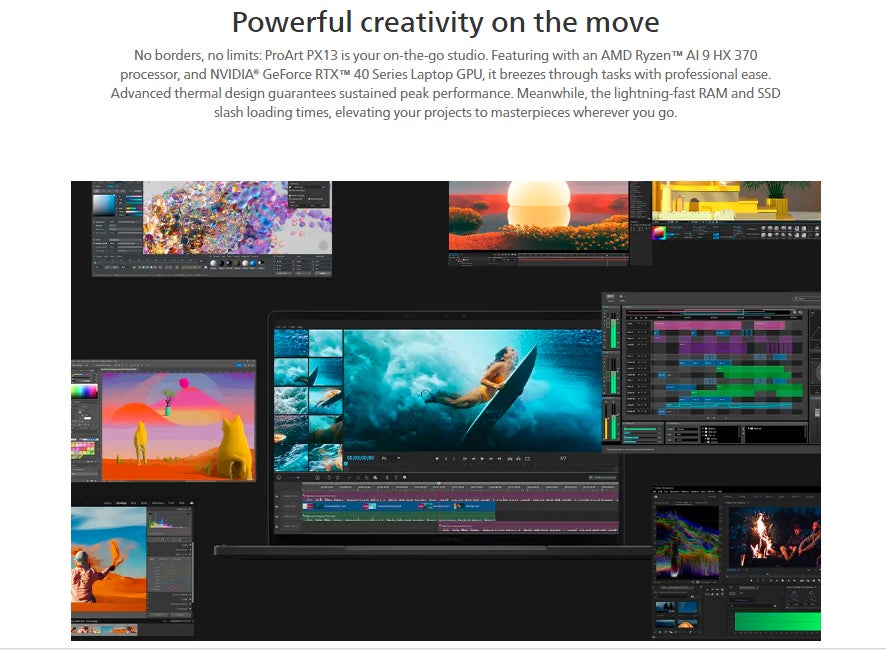Click the histogram panel in photo editor
This screenshot has width=886, height=650.
(168, 521)
